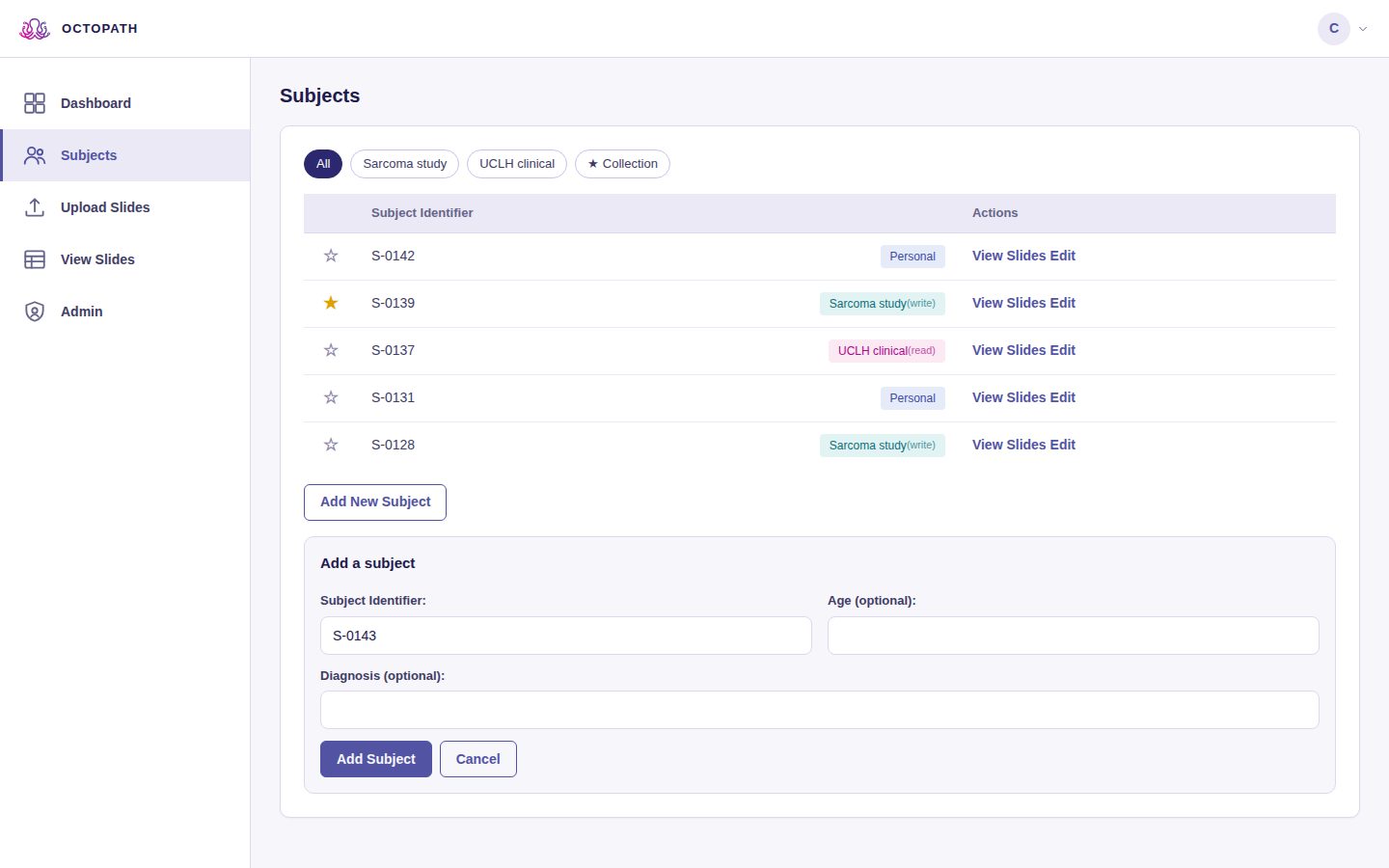Click the Admin shield icon
The height and width of the screenshot is (868, 1389).
[x=35, y=312]
